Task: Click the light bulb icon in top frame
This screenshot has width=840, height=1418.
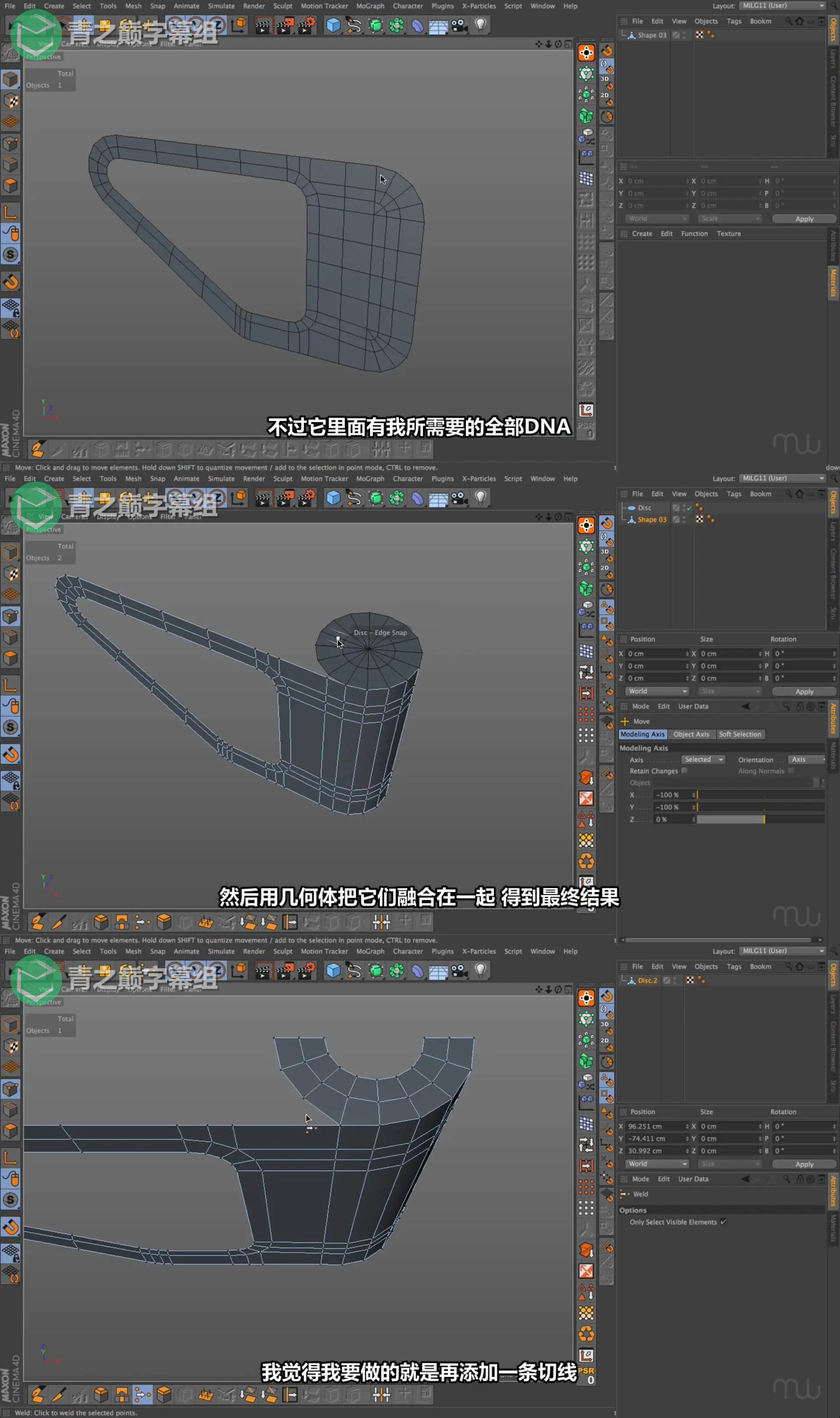Action: pyautogui.click(x=480, y=25)
